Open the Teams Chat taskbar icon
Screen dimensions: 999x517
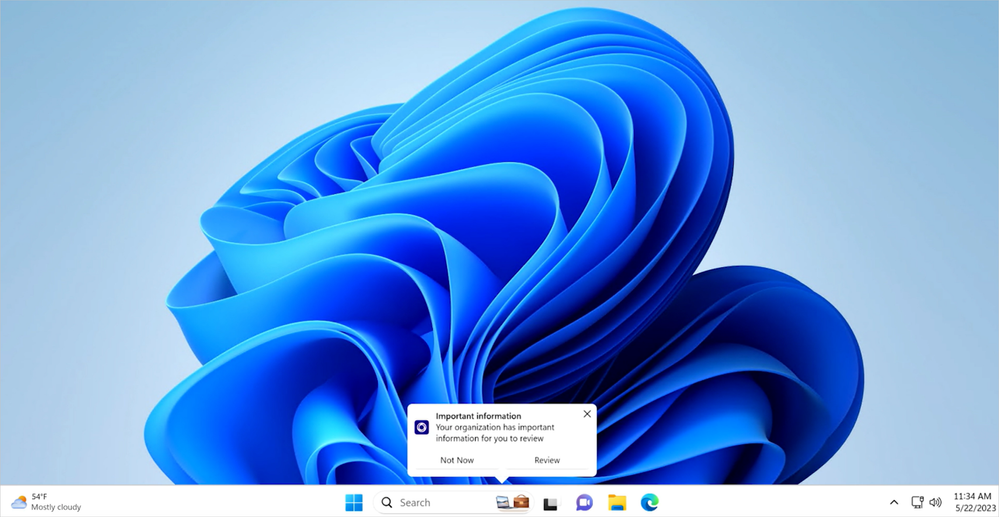[x=584, y=503]
